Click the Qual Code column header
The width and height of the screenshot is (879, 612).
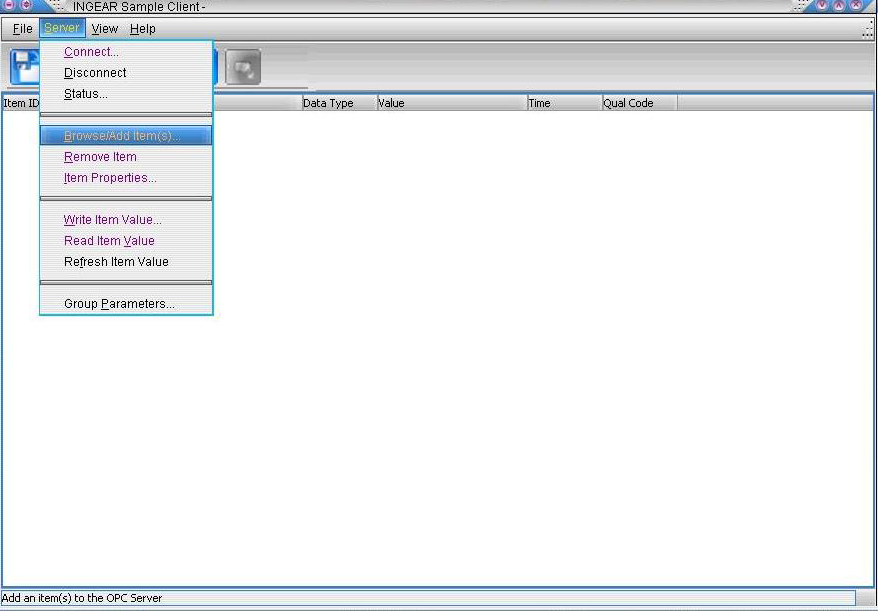[x=640, y=103]
